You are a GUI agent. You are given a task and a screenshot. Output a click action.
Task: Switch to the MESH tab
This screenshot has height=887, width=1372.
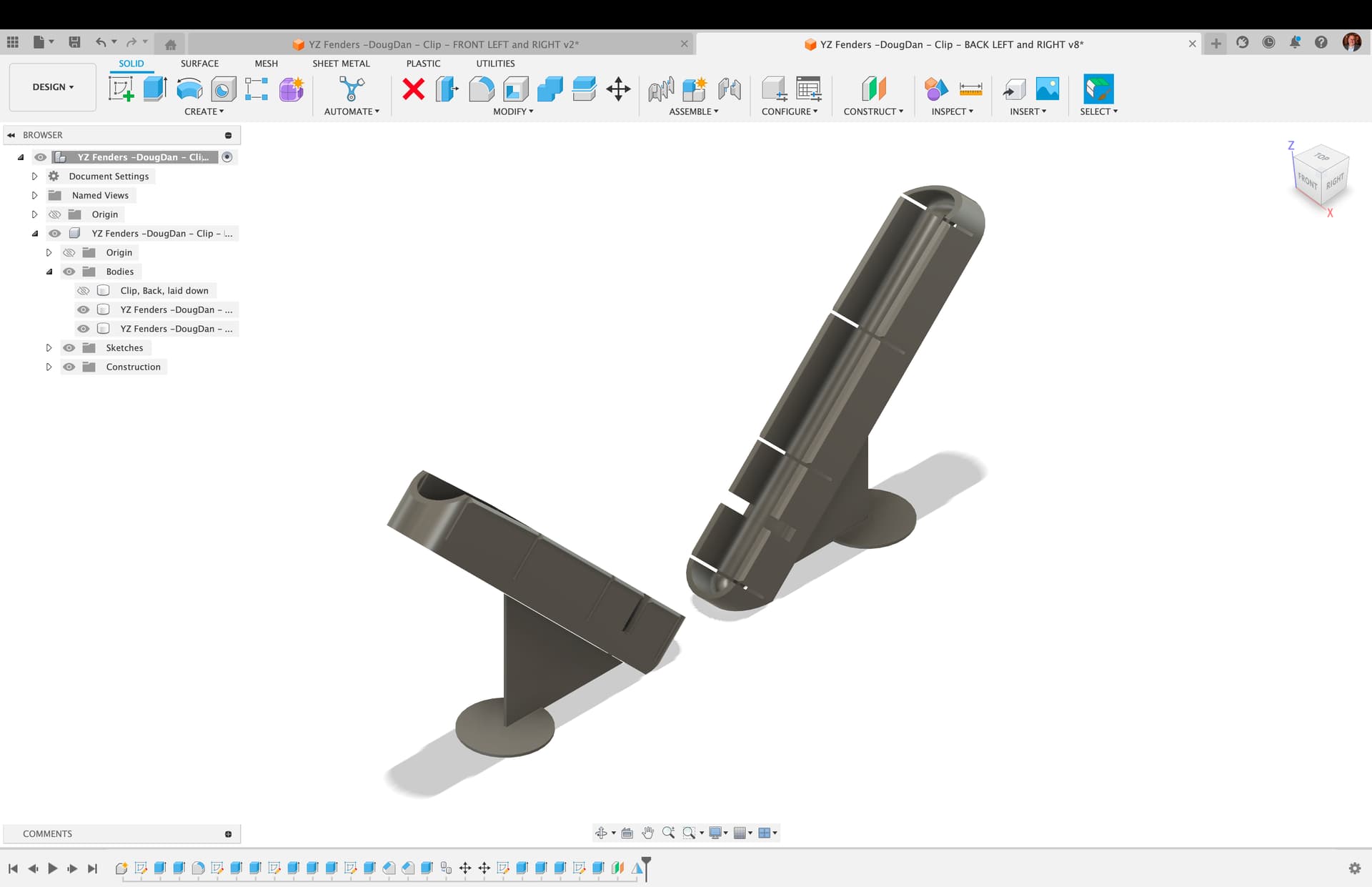click(266, 64)
